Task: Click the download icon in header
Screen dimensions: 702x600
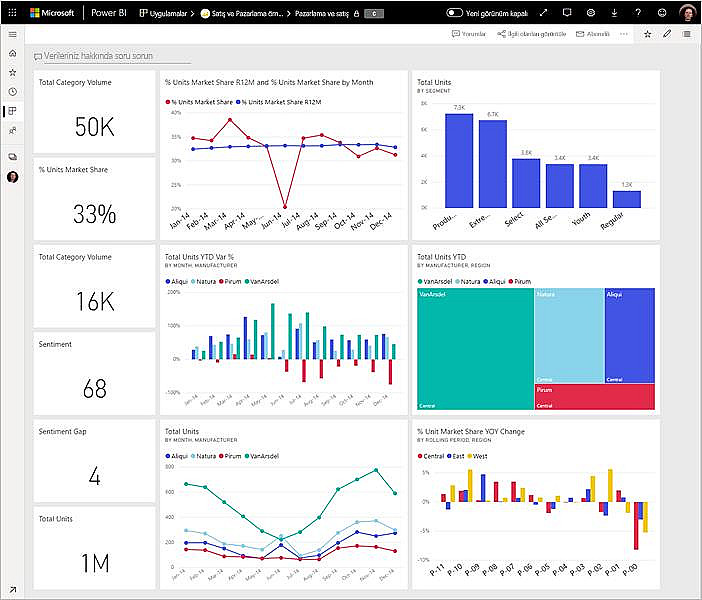Action: tap(614, 13)
